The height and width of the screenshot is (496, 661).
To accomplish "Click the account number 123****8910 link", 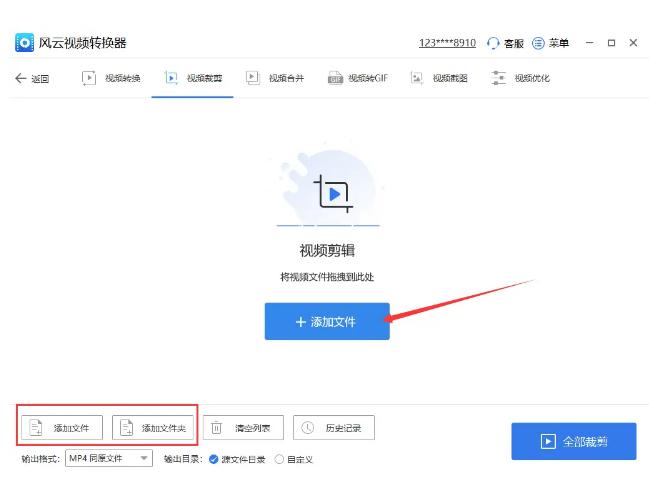I will coord(447,43).
